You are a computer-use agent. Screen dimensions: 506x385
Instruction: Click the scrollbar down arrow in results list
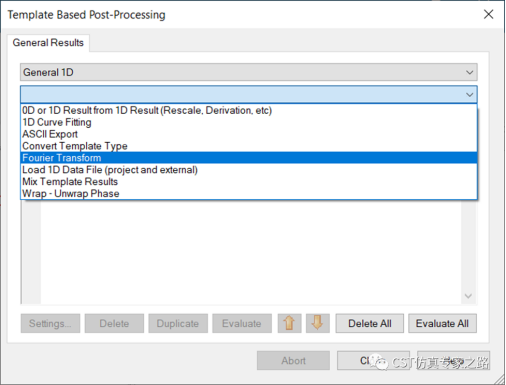(x=468, y=296)
